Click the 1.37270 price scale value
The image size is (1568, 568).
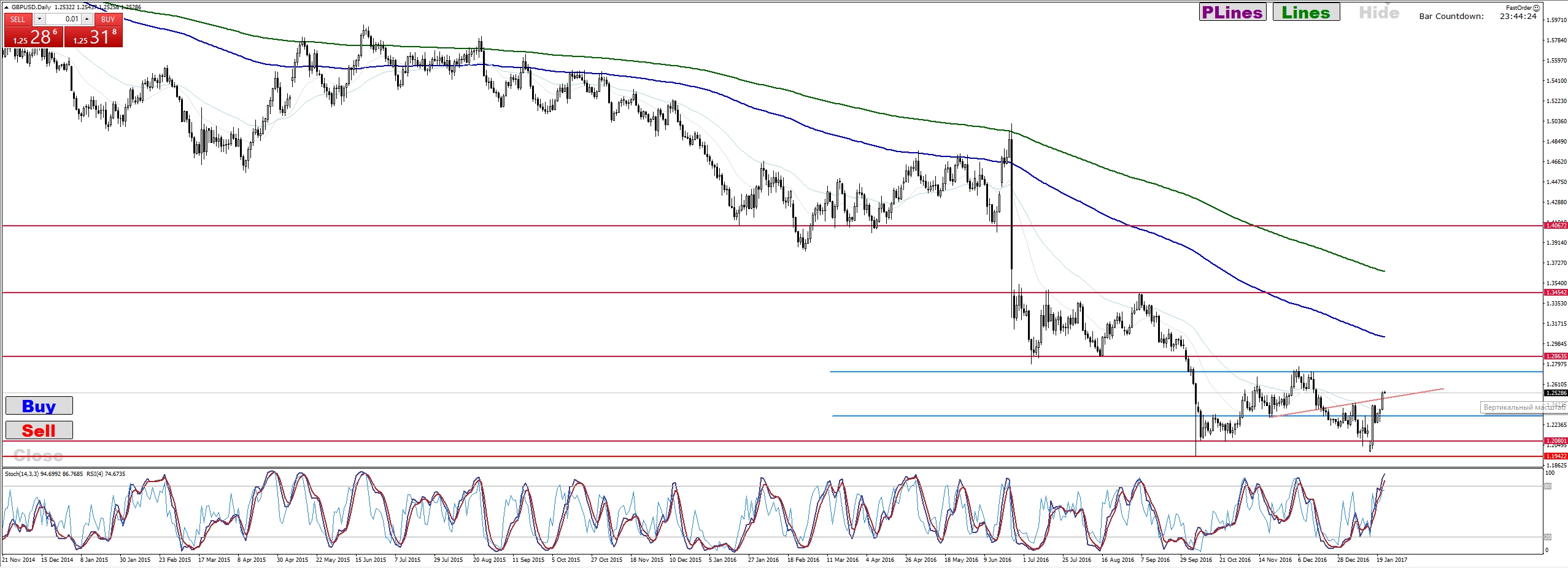pos(1557,263)
